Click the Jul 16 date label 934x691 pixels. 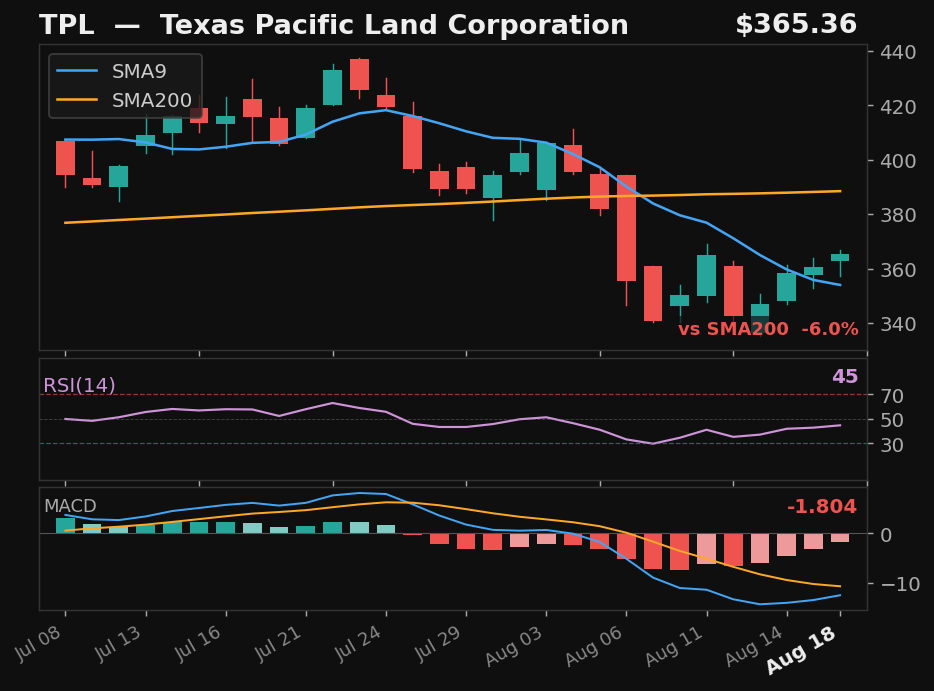[198, 644]
